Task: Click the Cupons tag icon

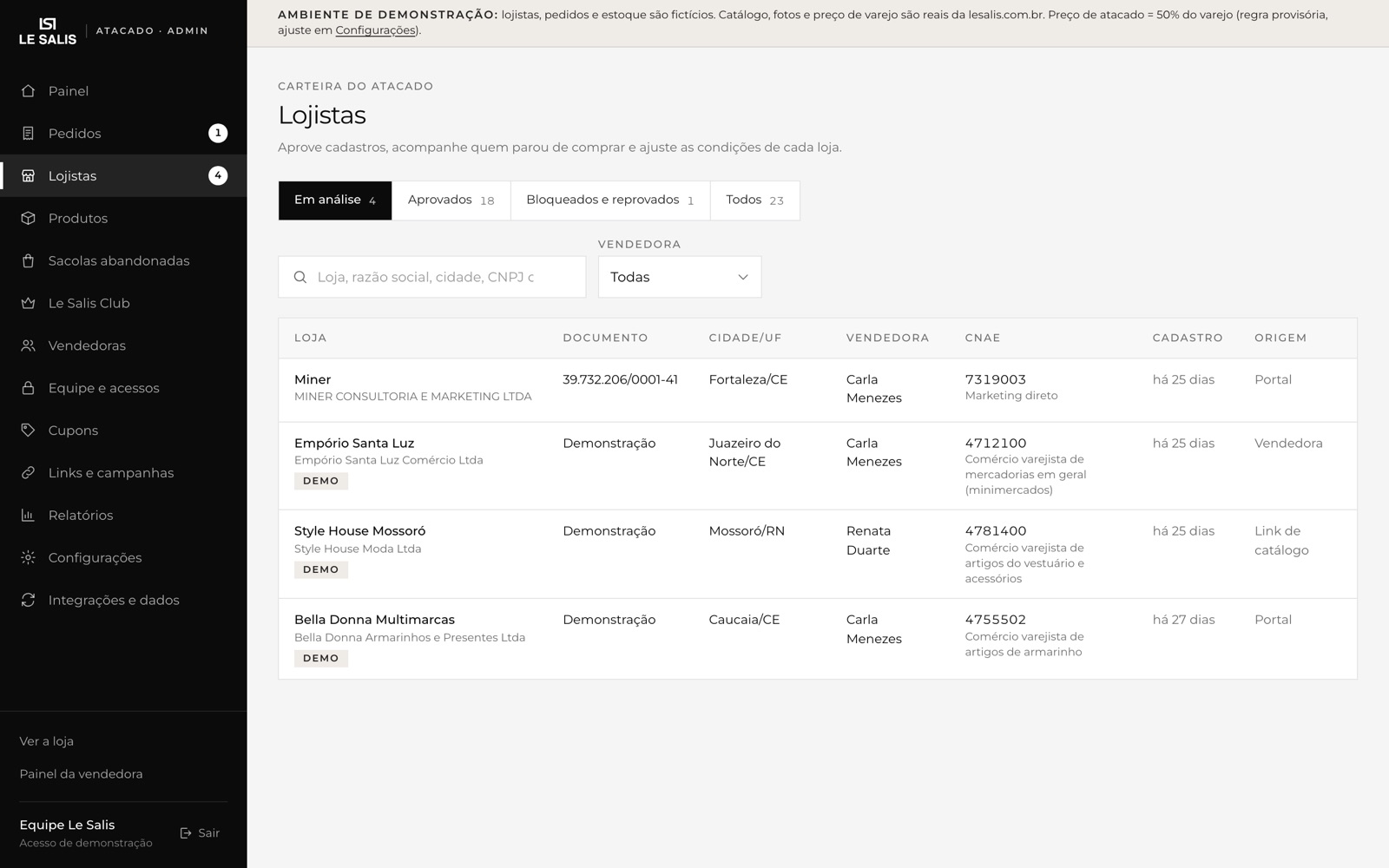Action: [x=28, y=431]
